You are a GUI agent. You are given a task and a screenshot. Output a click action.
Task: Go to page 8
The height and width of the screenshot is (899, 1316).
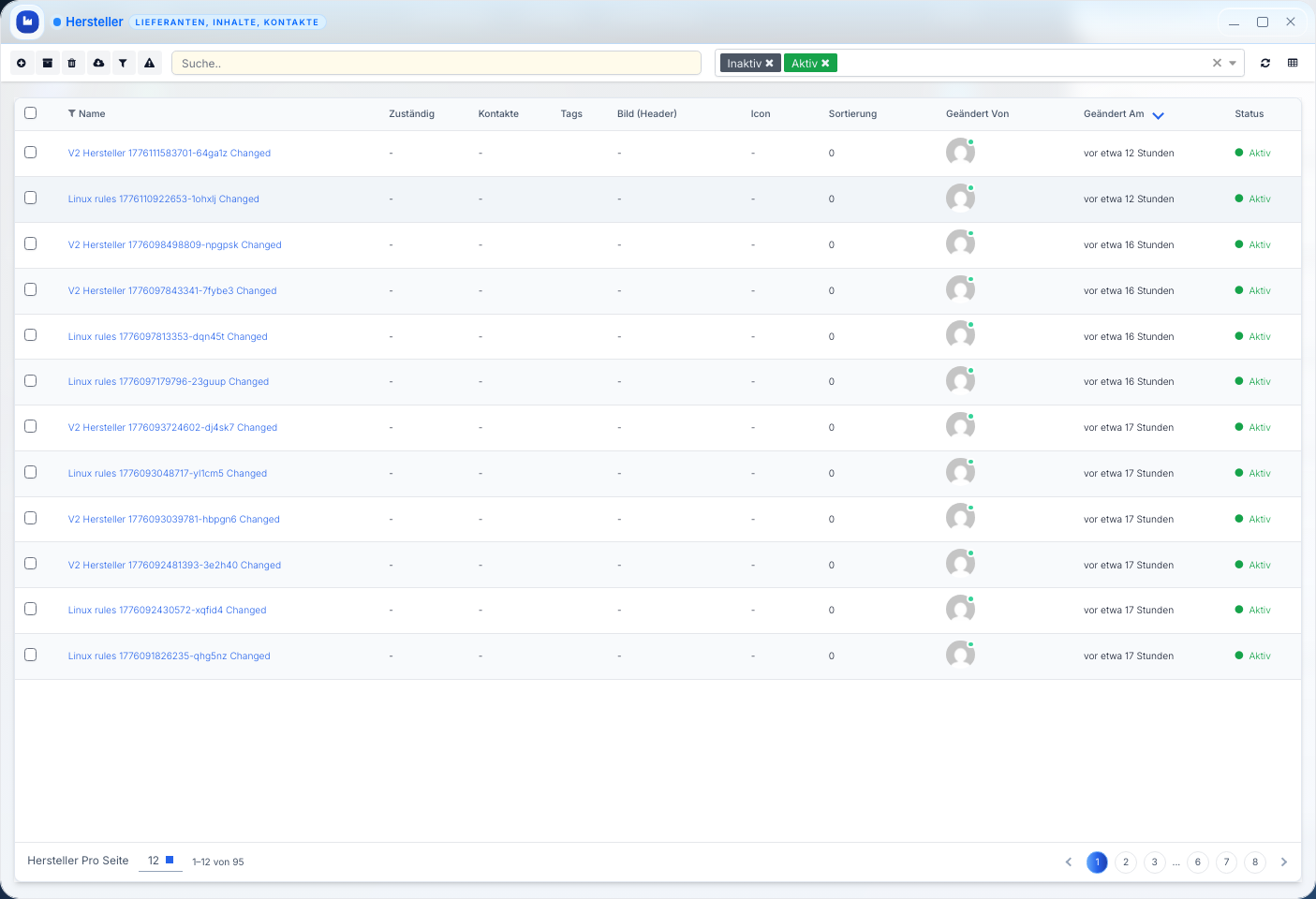(1255, 862)
